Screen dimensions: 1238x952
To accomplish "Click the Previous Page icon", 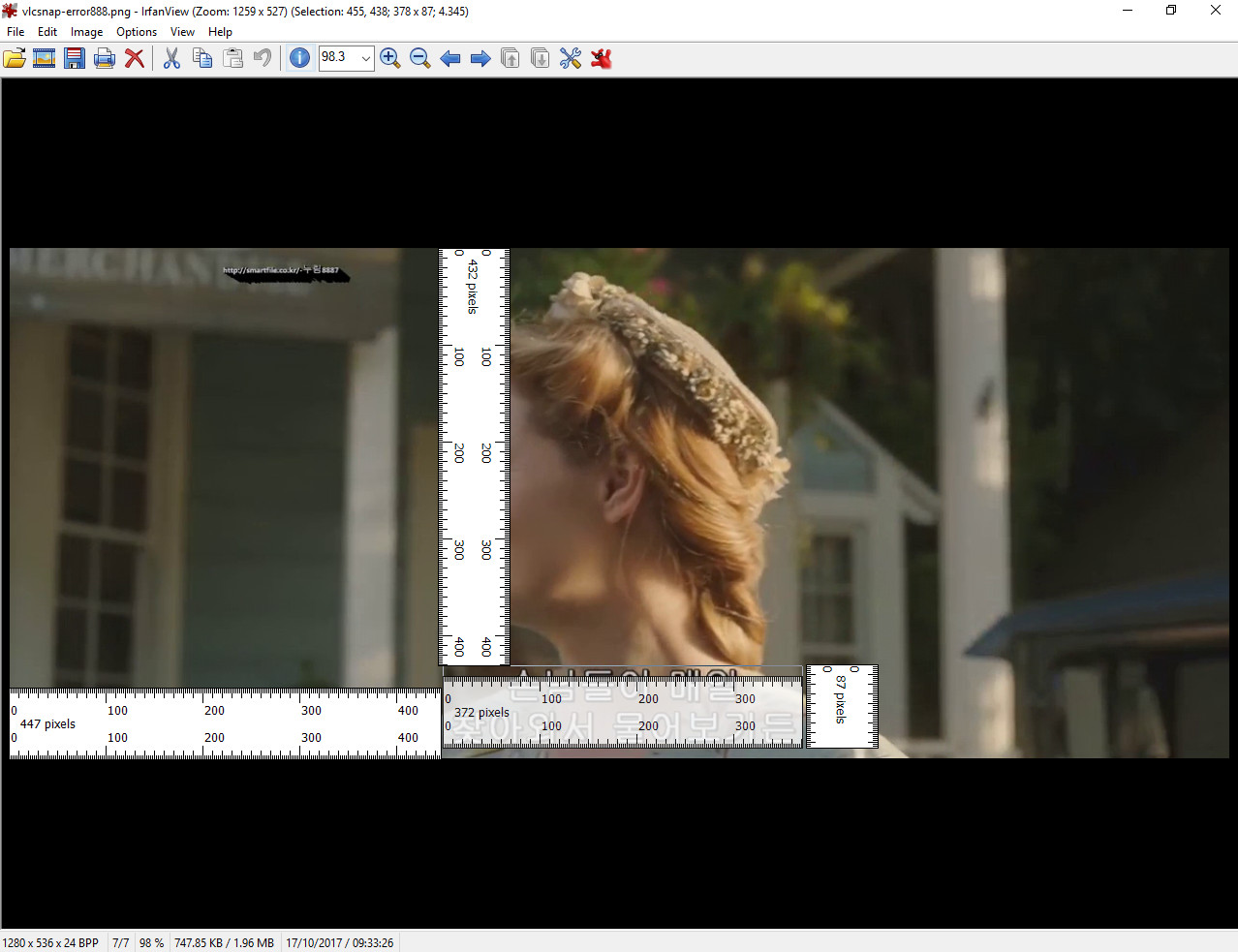I will click(511, 58).
